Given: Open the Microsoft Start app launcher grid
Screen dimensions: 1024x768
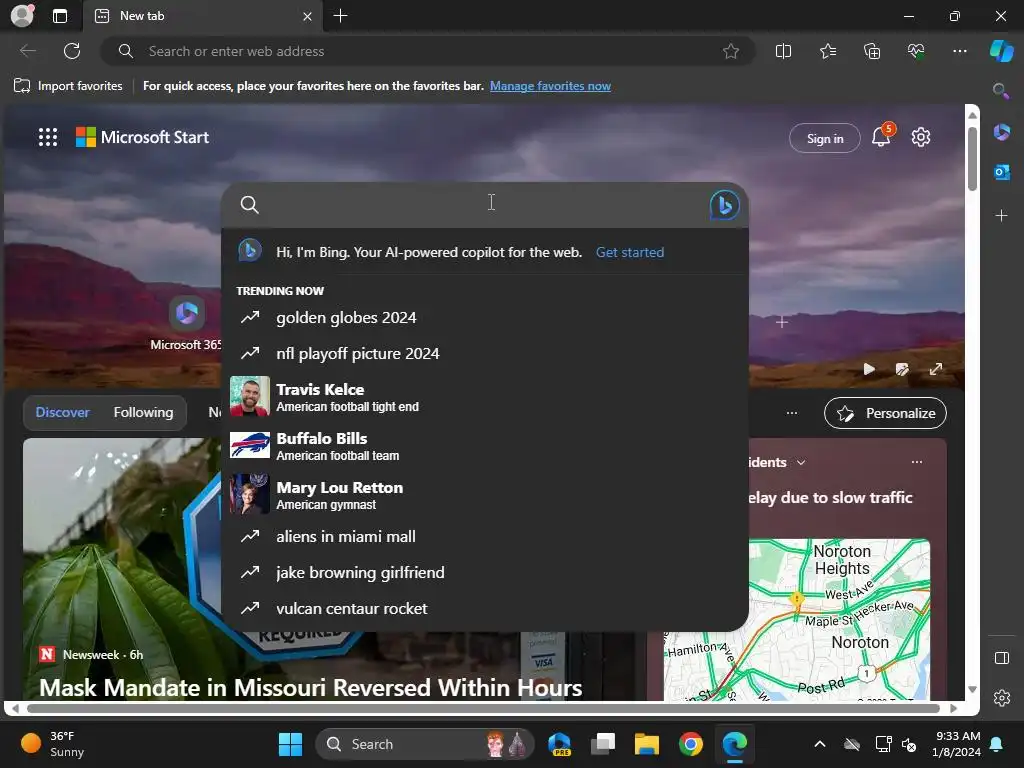Looking at the screenshot, I should (x=48, y=137).
